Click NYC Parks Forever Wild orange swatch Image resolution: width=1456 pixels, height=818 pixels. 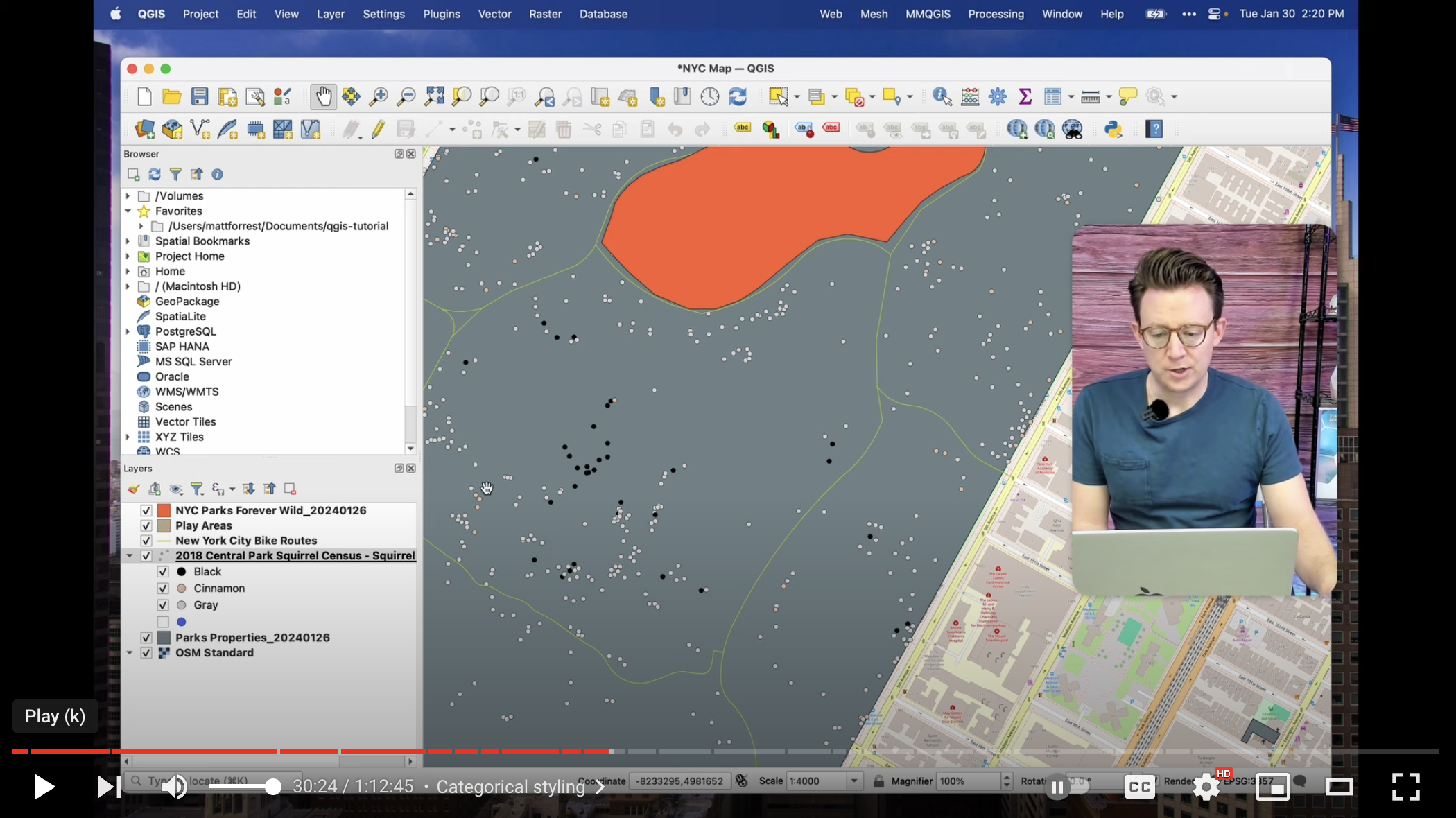pyautogui.click(x=164, y=510)
